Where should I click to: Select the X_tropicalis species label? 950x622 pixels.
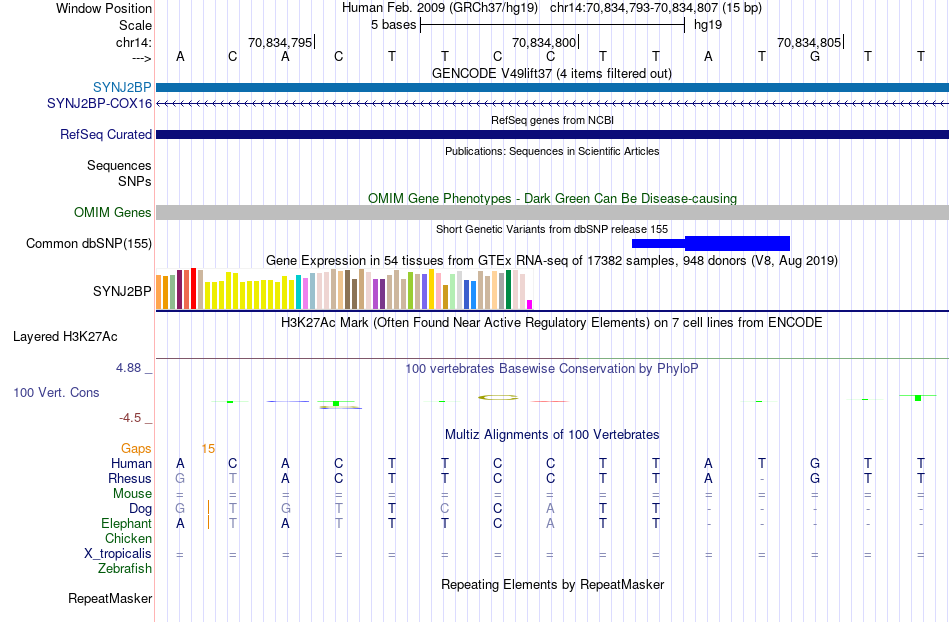[118, 554]
